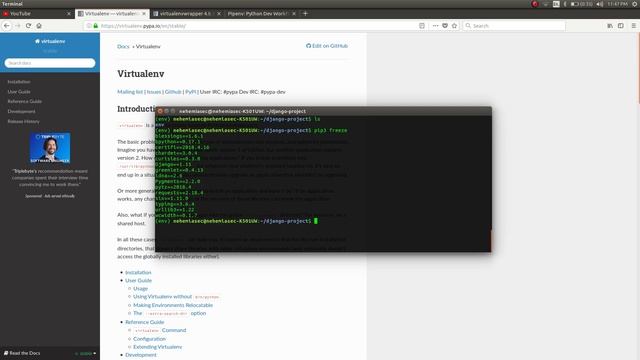
Task: Click Installation in the page contents list
Action: [x=138, y=272]
